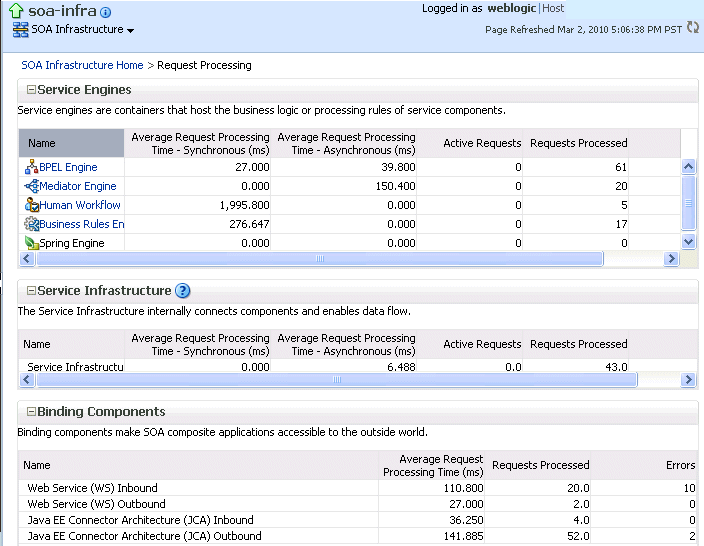Collapse the Service Engines section
The width and height of the screenshot is (704, 546).
30,91
